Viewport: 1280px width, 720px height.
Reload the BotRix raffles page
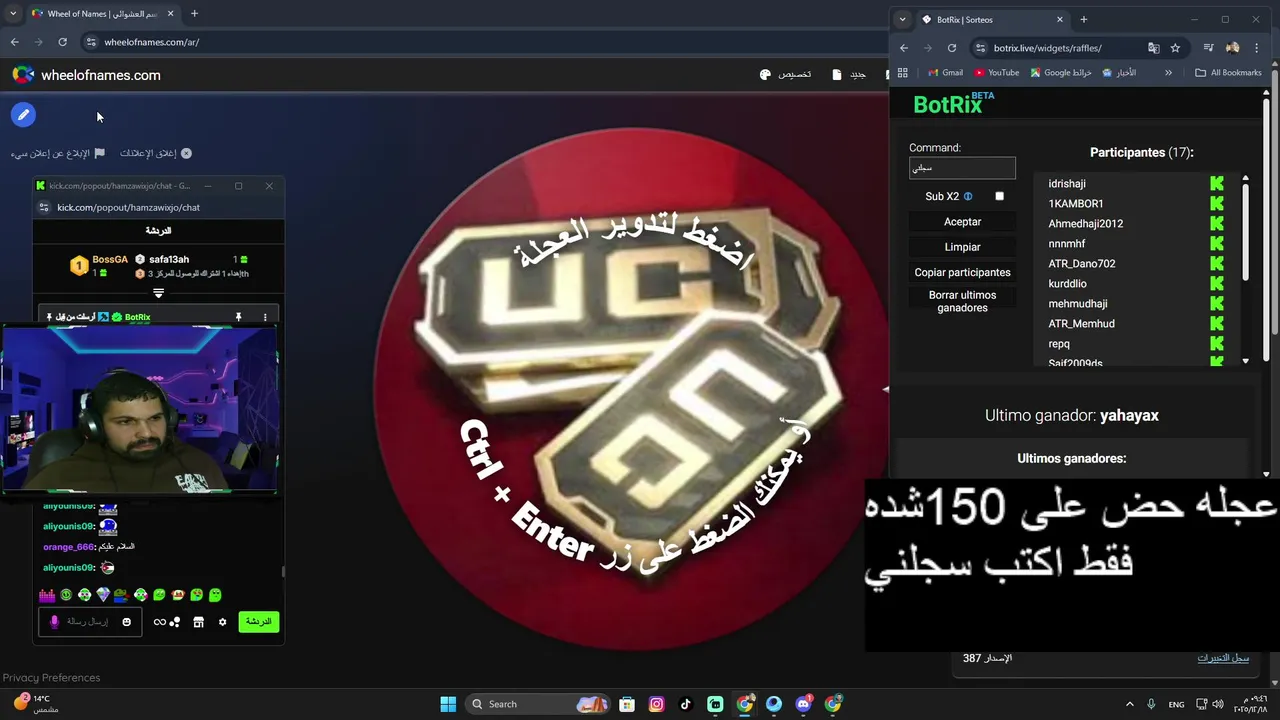click(952, 48)
